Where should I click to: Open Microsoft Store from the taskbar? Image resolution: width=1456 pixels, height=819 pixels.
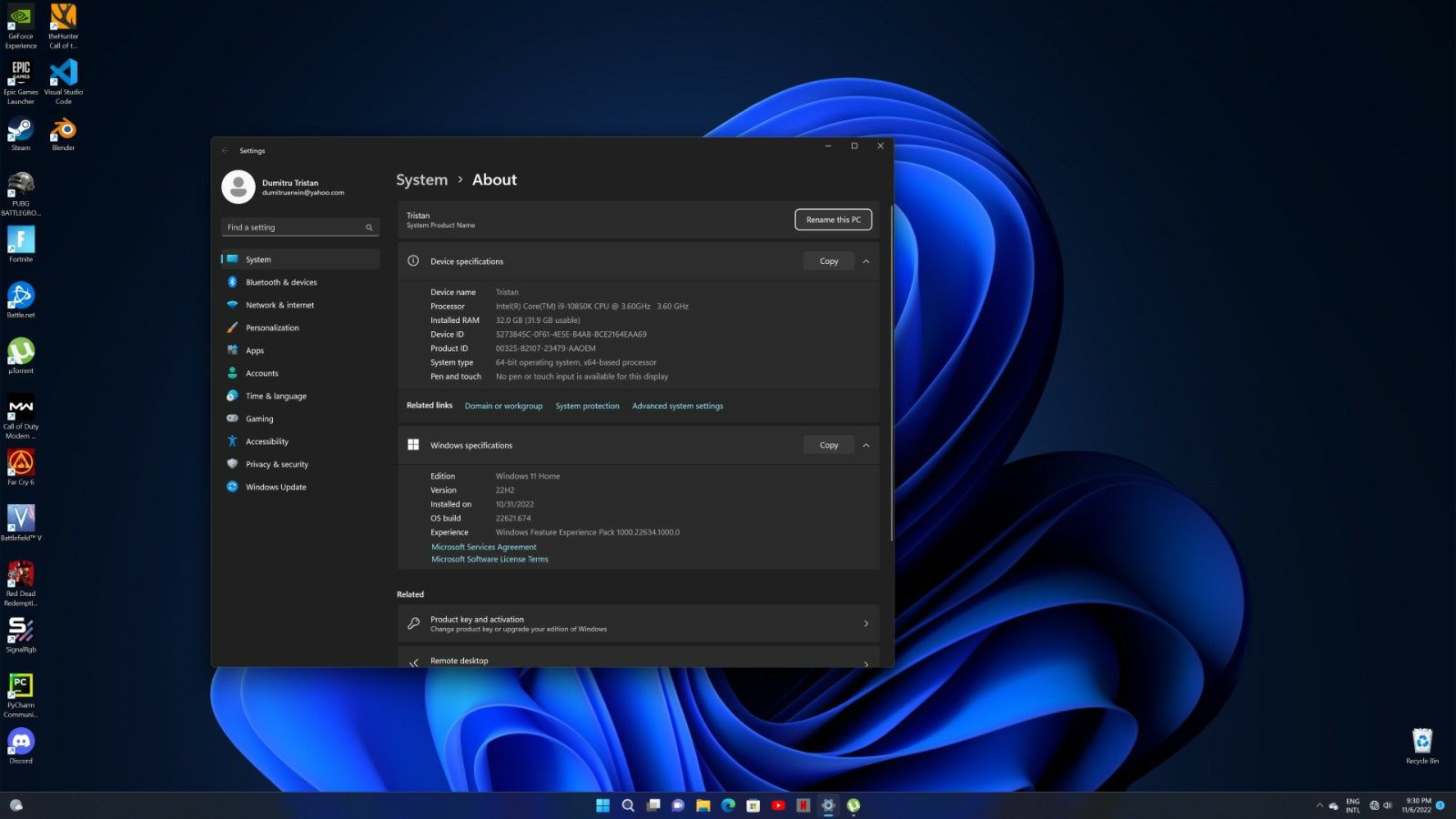click(753, 805)
